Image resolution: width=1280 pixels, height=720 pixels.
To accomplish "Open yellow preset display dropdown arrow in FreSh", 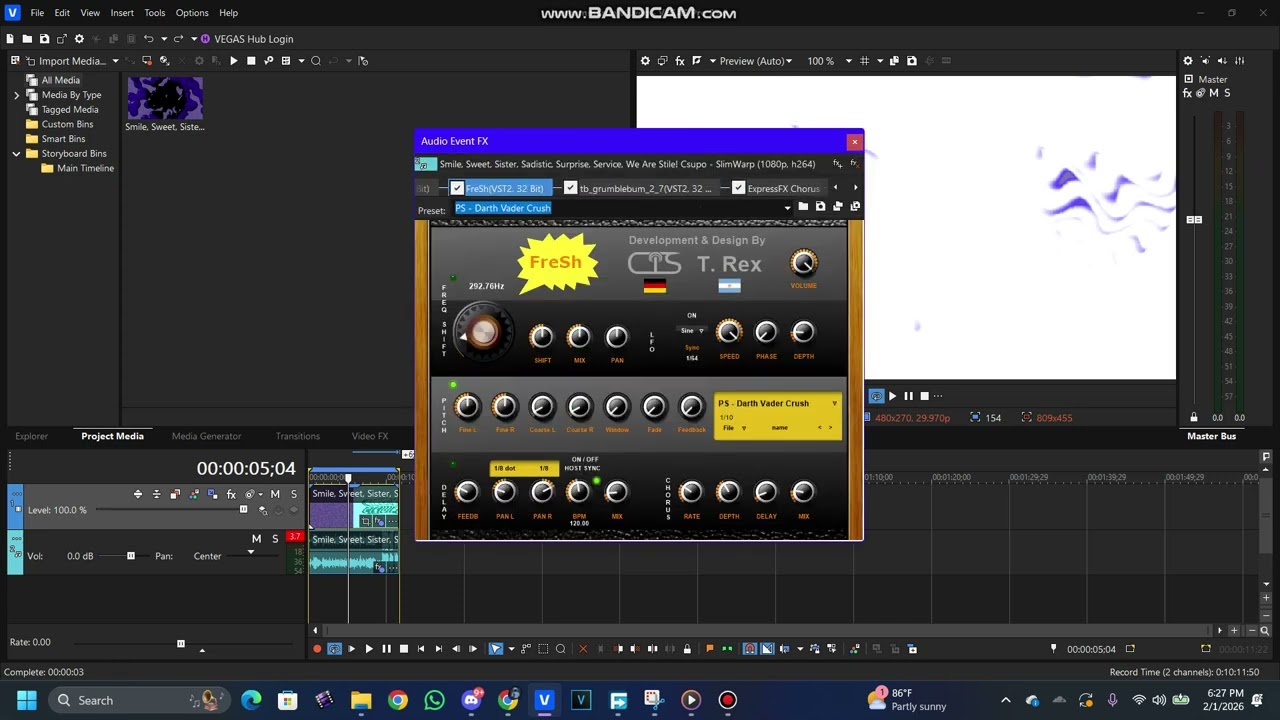I will click(x=834, y=403).
